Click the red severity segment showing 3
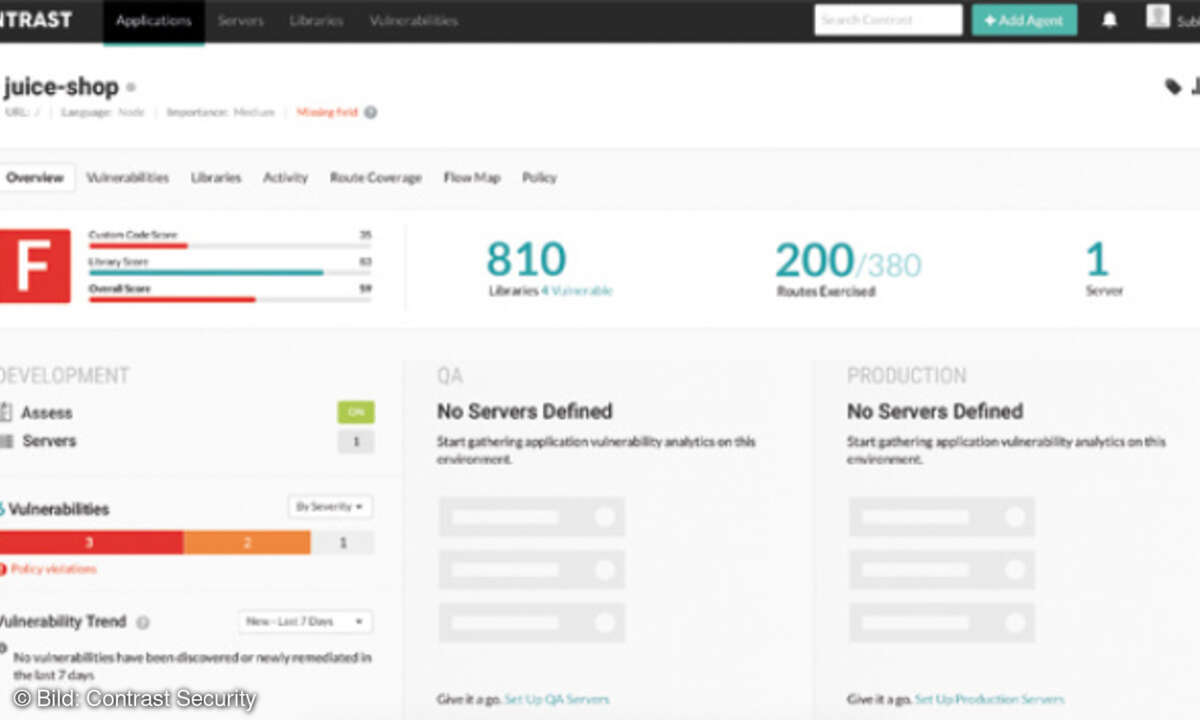The image size is (1200, 720). [91, 543]
